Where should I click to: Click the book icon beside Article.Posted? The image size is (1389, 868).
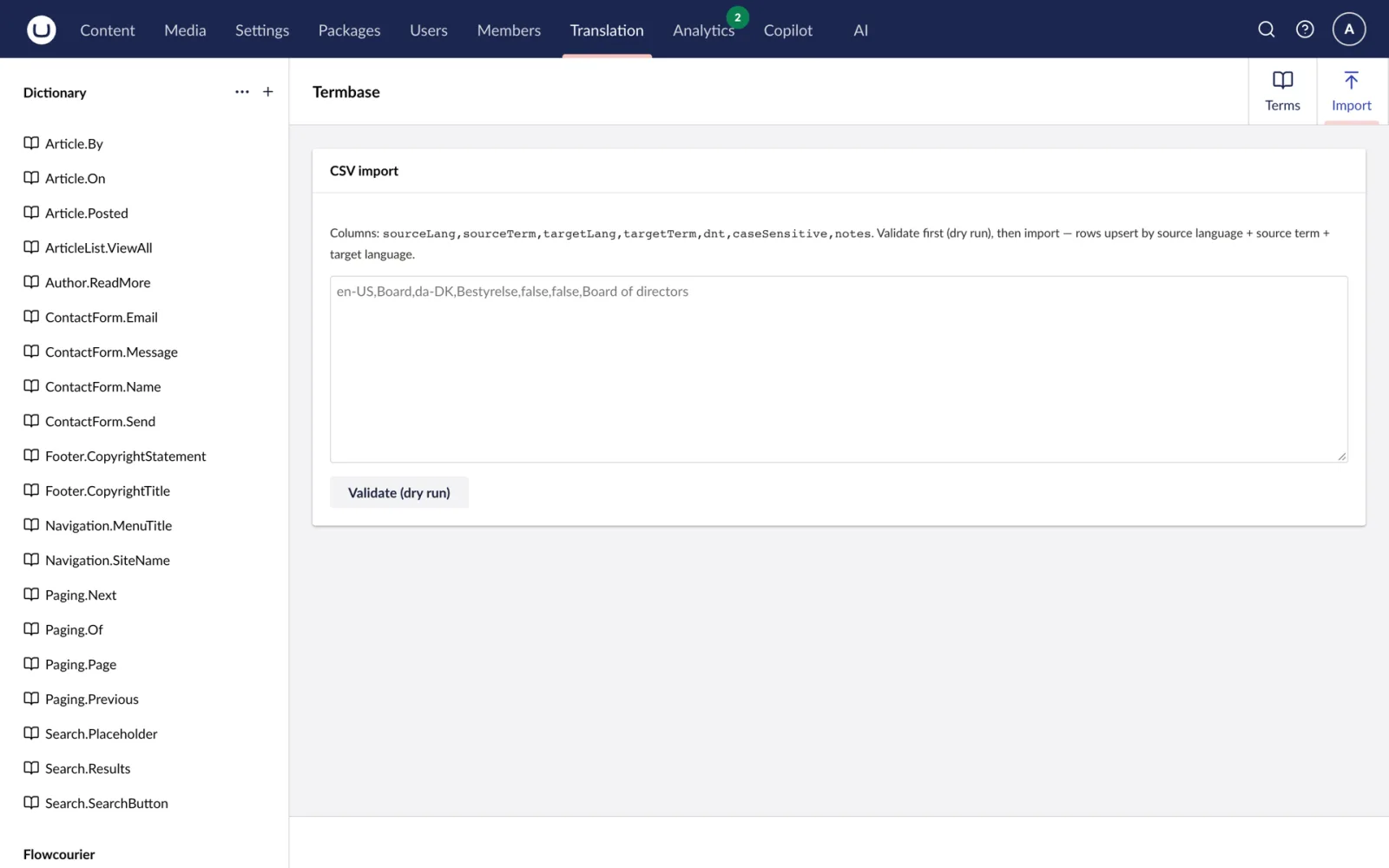[31, 213]
